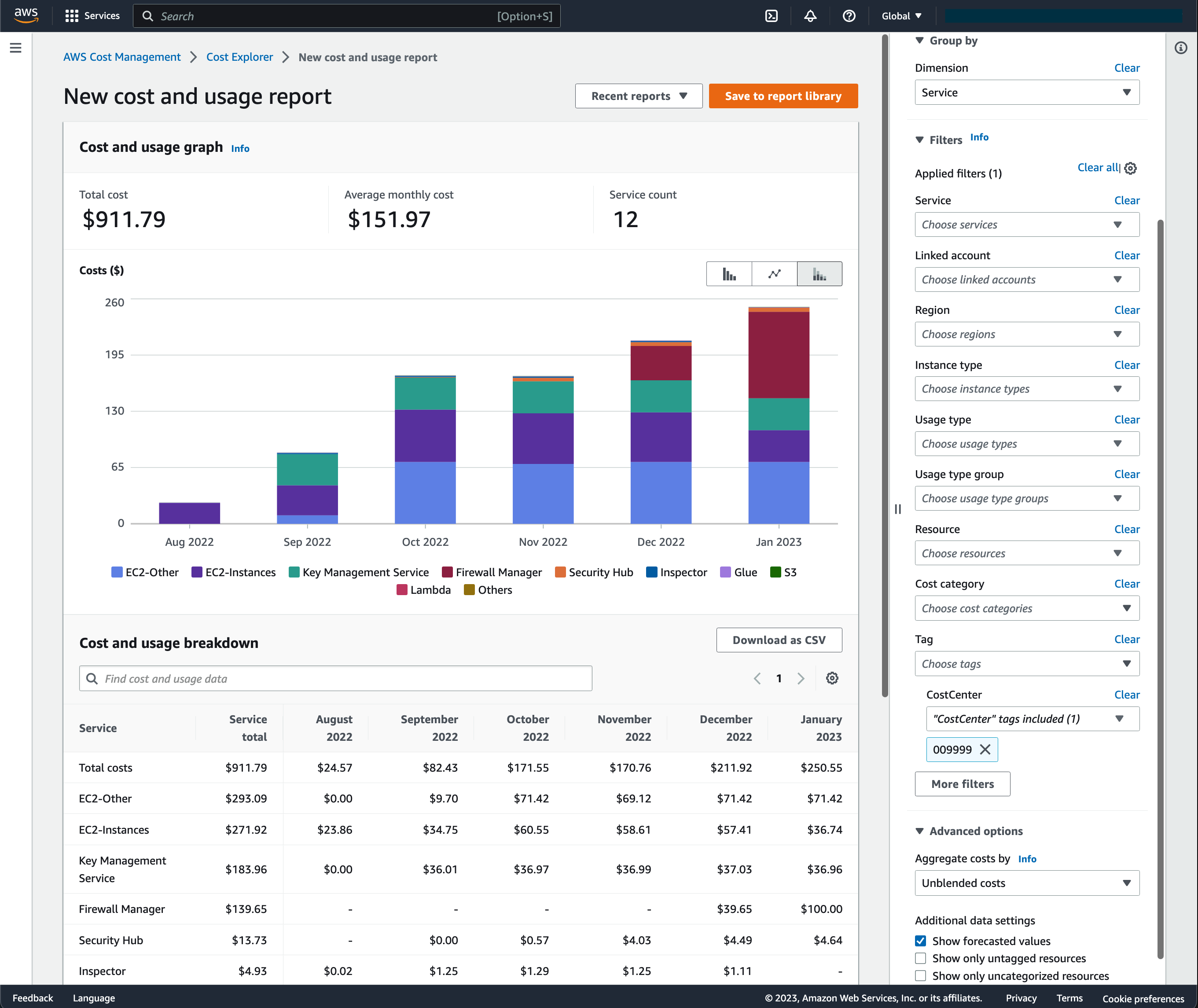Screen dimensions: 1198x1008
Task: Select the Firewall Manager legend color swatch
Action: [x=447, y=572]
